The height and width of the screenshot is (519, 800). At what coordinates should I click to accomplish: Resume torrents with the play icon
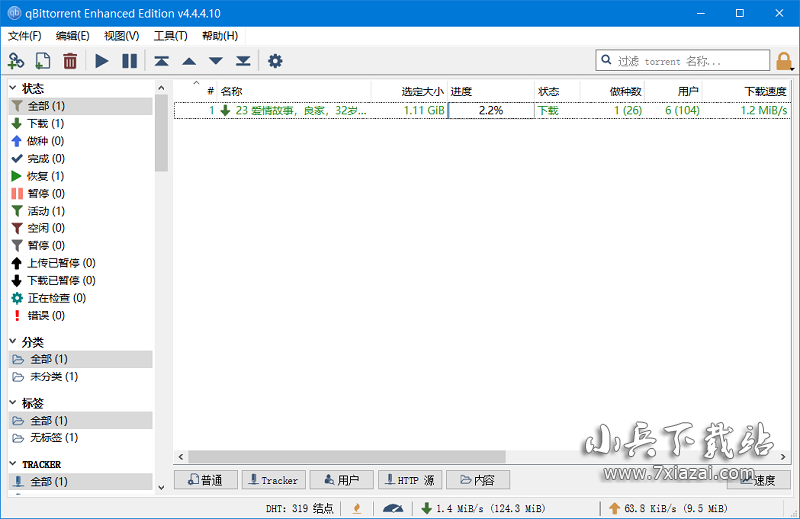click(x=102, y=61)
